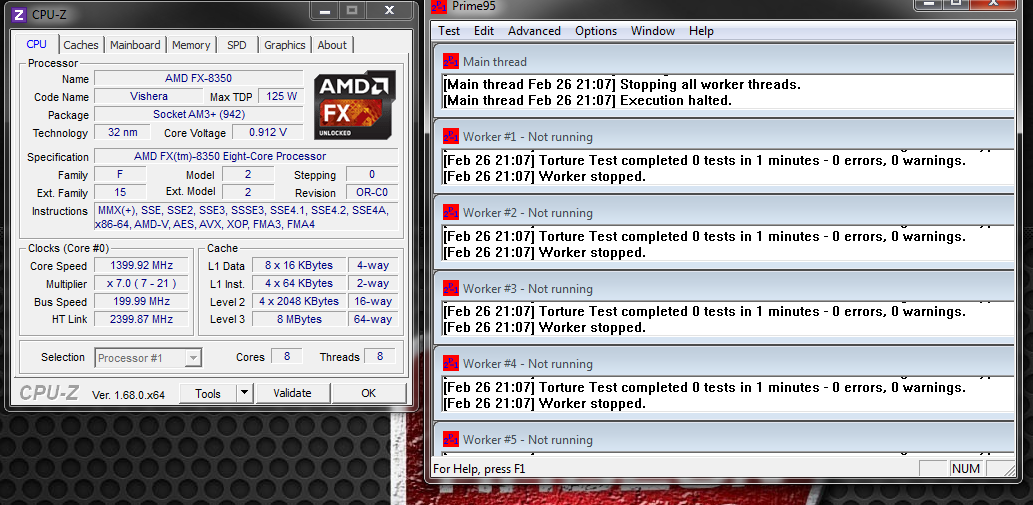Open the Processor #1 selection dropdown
This screenshot has width=1033, height=505.
[x=148, y=358]
